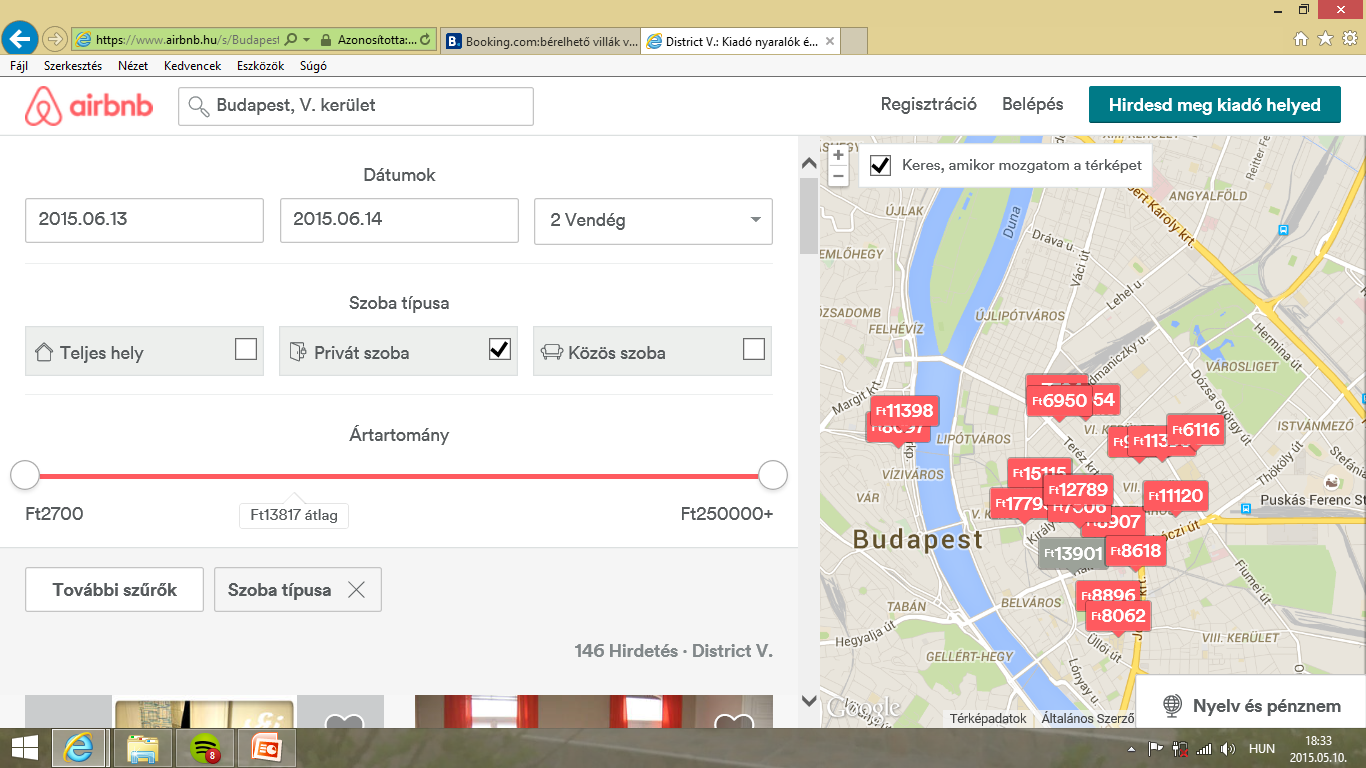
Task: Click Ft8618 map price marker
Action: (x=1135, y=550)
